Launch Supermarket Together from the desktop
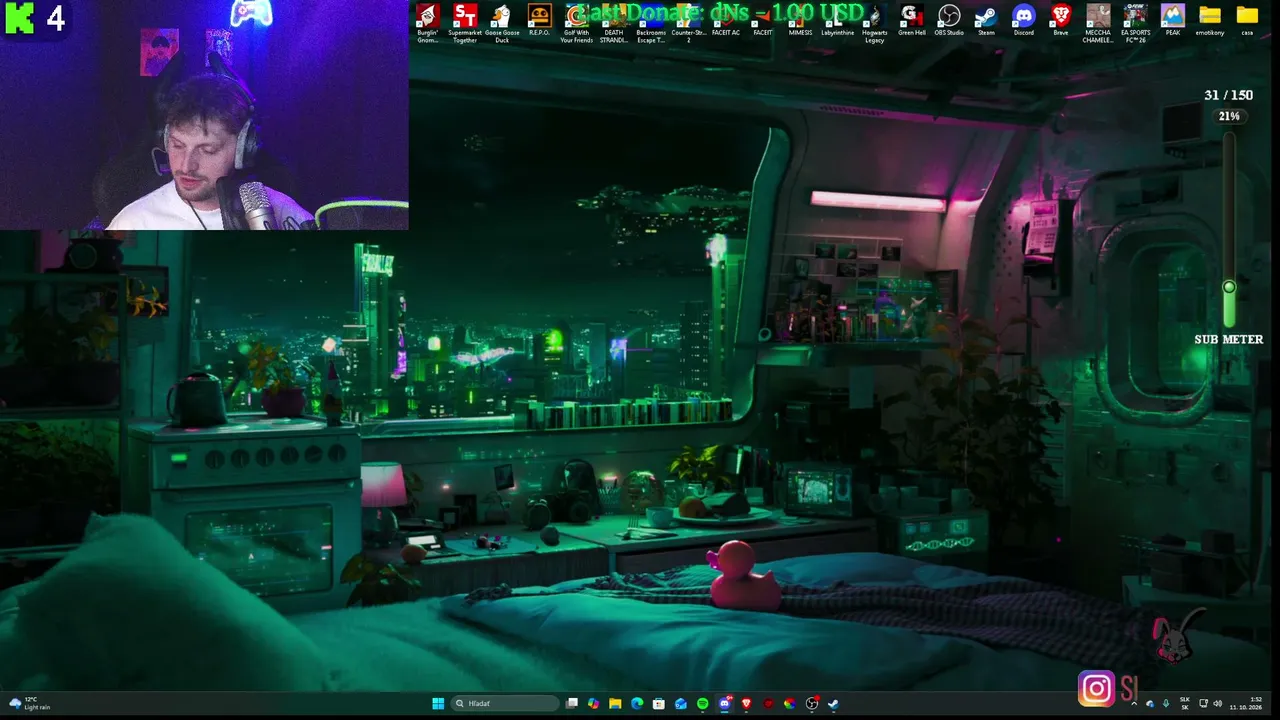 (x=465, y=23)
